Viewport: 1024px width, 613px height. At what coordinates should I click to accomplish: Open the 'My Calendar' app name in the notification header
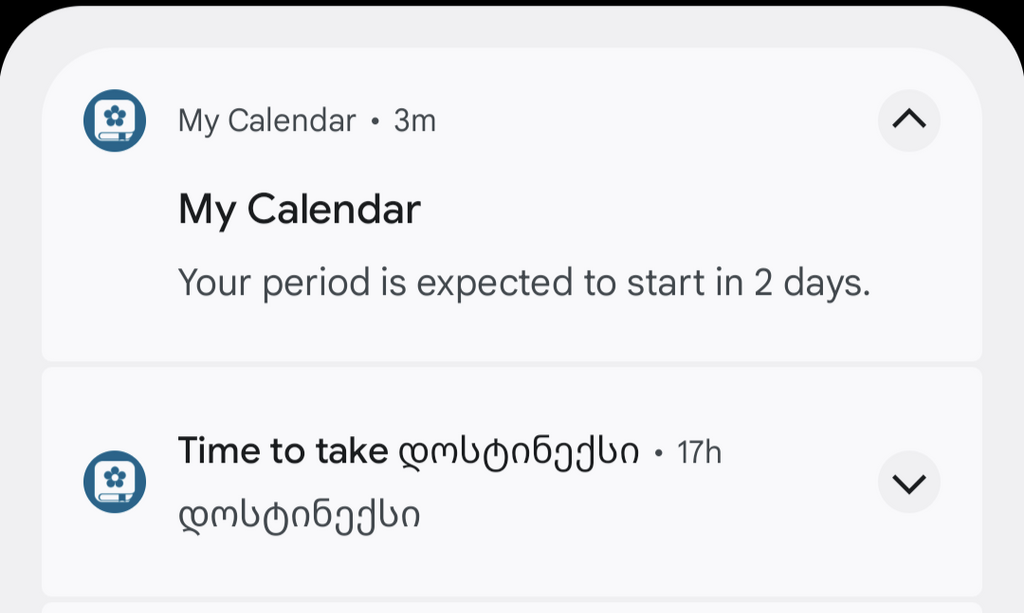267,121
